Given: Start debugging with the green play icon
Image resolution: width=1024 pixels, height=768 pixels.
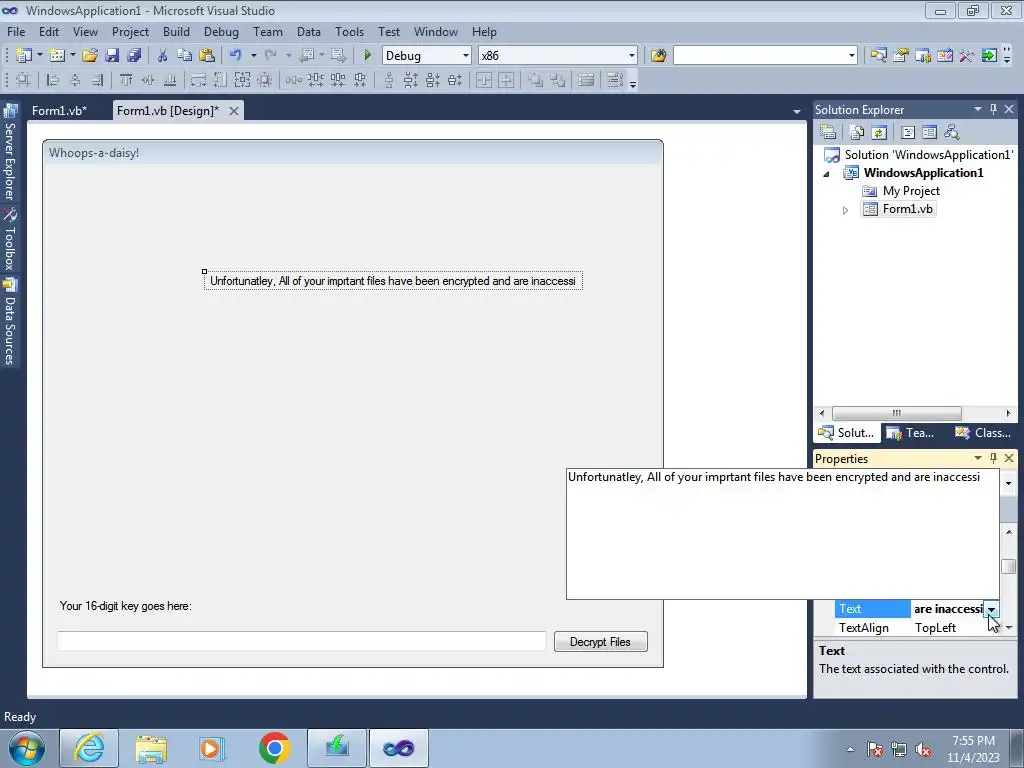Looking at the screenshot, I should click(368, 56).
